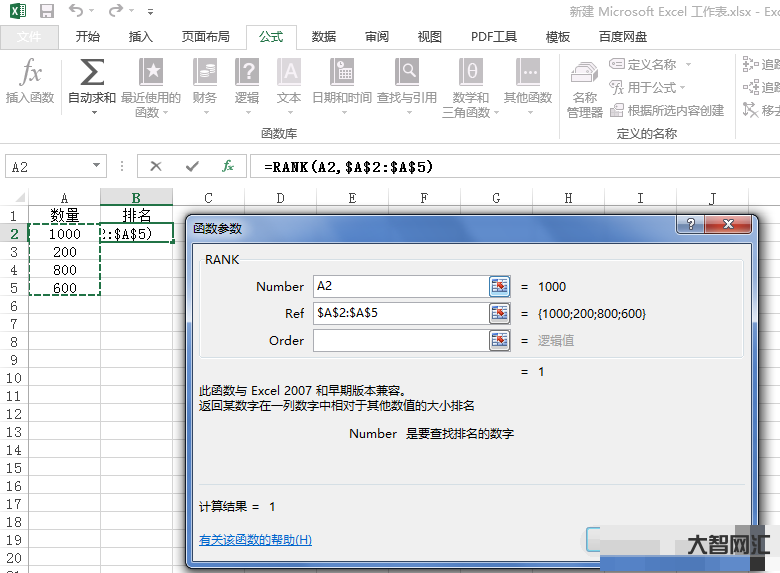Expand the Define Name (定义名称) dropdown
The height and width of the screenshot is (573, 780).
point(688,65)
